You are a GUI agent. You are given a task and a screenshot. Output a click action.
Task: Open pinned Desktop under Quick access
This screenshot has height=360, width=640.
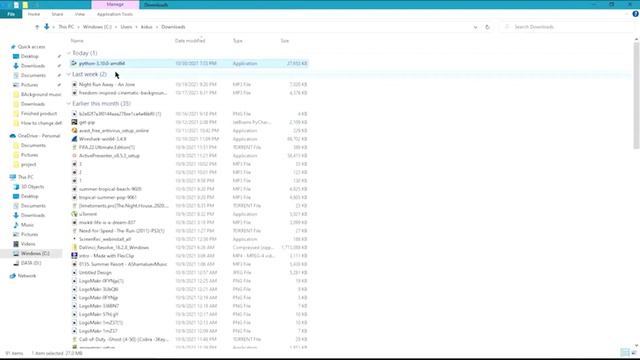point(29,56)
